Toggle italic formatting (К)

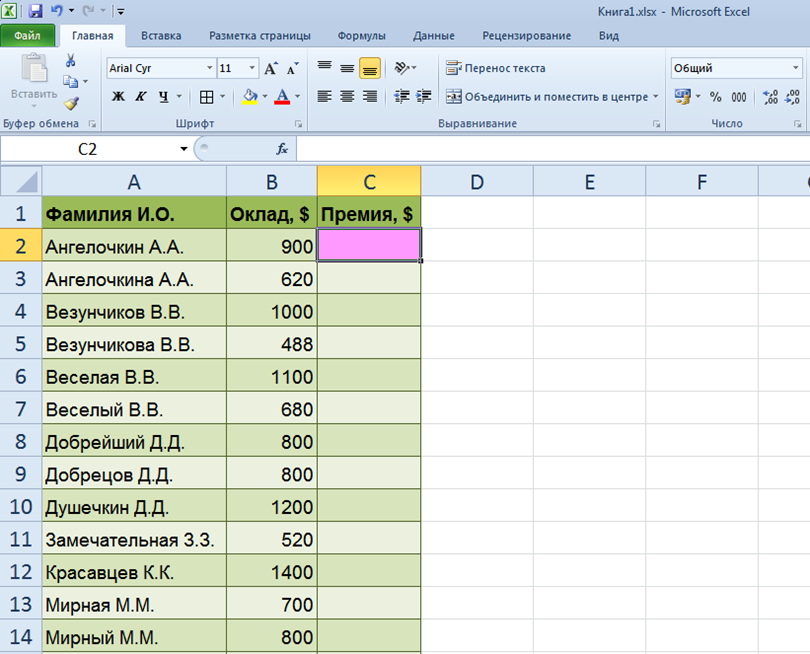pos(140,97)
